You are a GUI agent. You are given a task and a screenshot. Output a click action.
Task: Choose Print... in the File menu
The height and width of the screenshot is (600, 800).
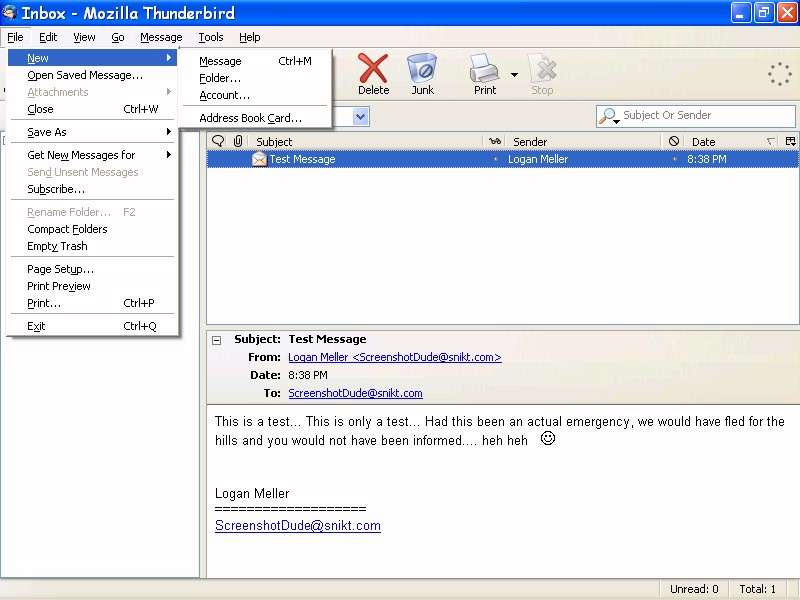pyautogui.click(x=92, y=303)
